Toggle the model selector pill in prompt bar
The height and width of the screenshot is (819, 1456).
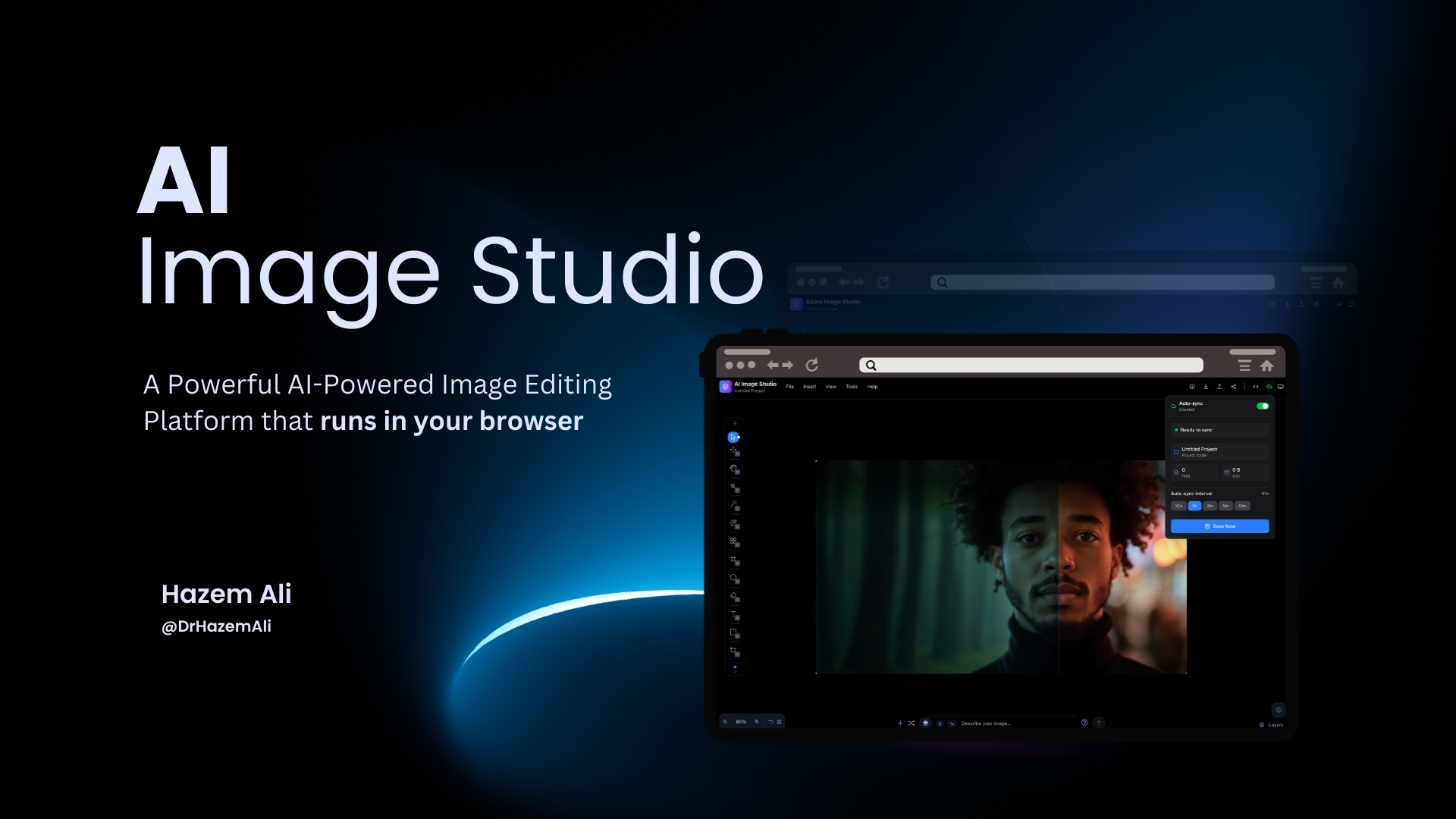point(925,723)
